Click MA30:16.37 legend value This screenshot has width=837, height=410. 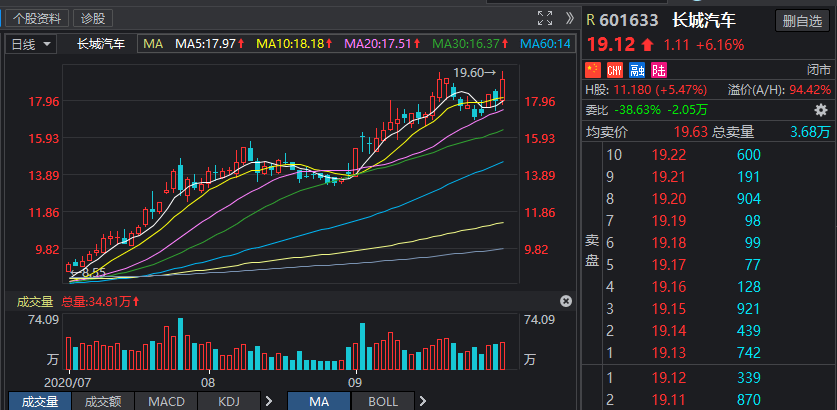(471, 44)
